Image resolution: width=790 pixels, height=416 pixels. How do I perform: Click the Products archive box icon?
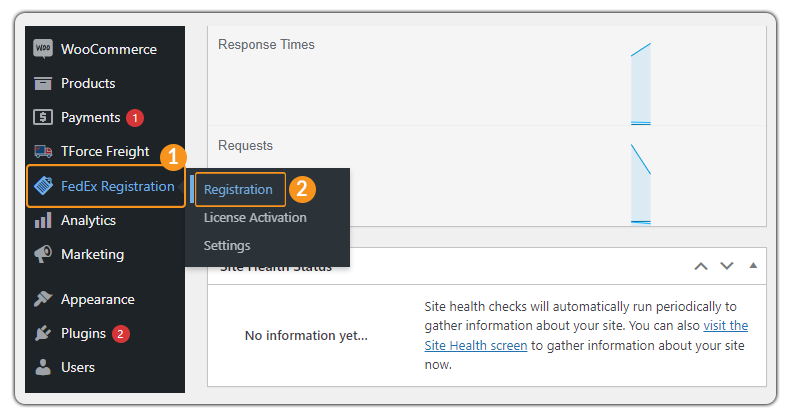(x=43, y=83)
